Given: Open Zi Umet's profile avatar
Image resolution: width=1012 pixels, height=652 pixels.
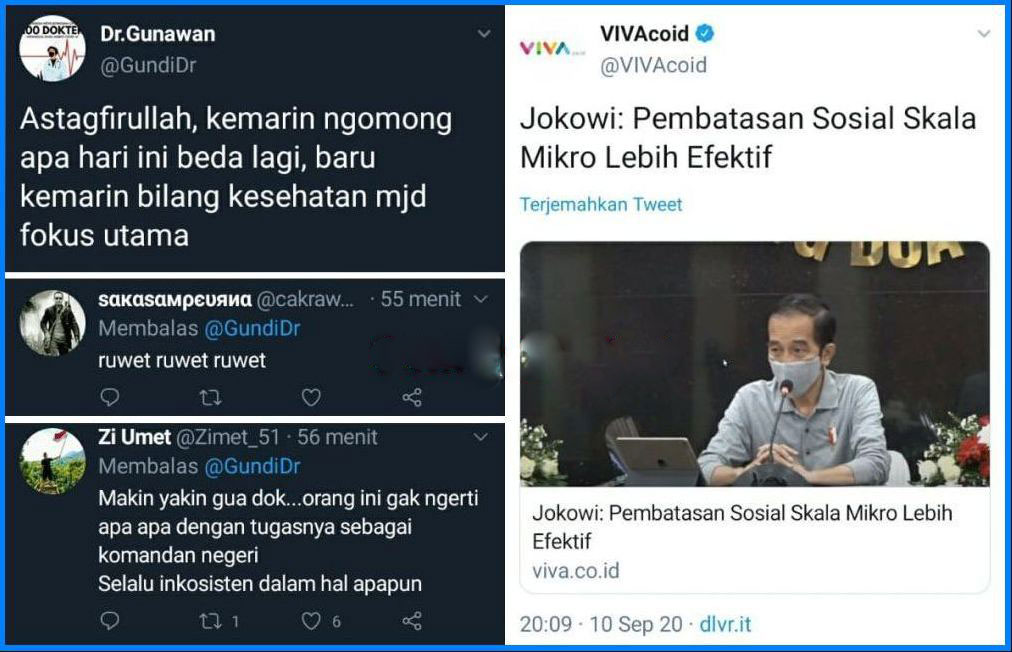Looking at the screenshot, I should coord(52,461).
